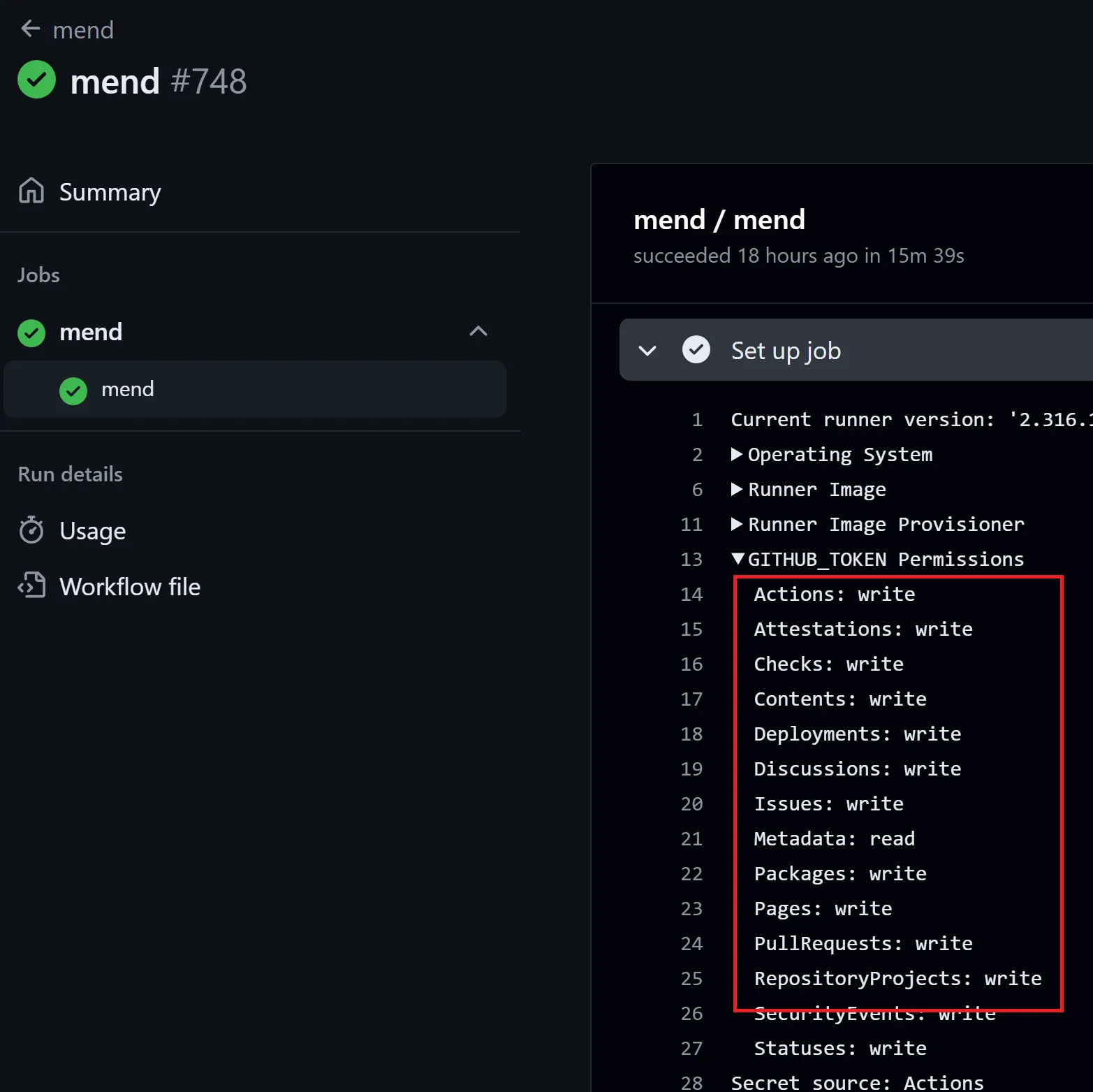This screenshot has height=1092, width=1093.
Task: Open the Workflow file link
Action: (x=130, y=587)
